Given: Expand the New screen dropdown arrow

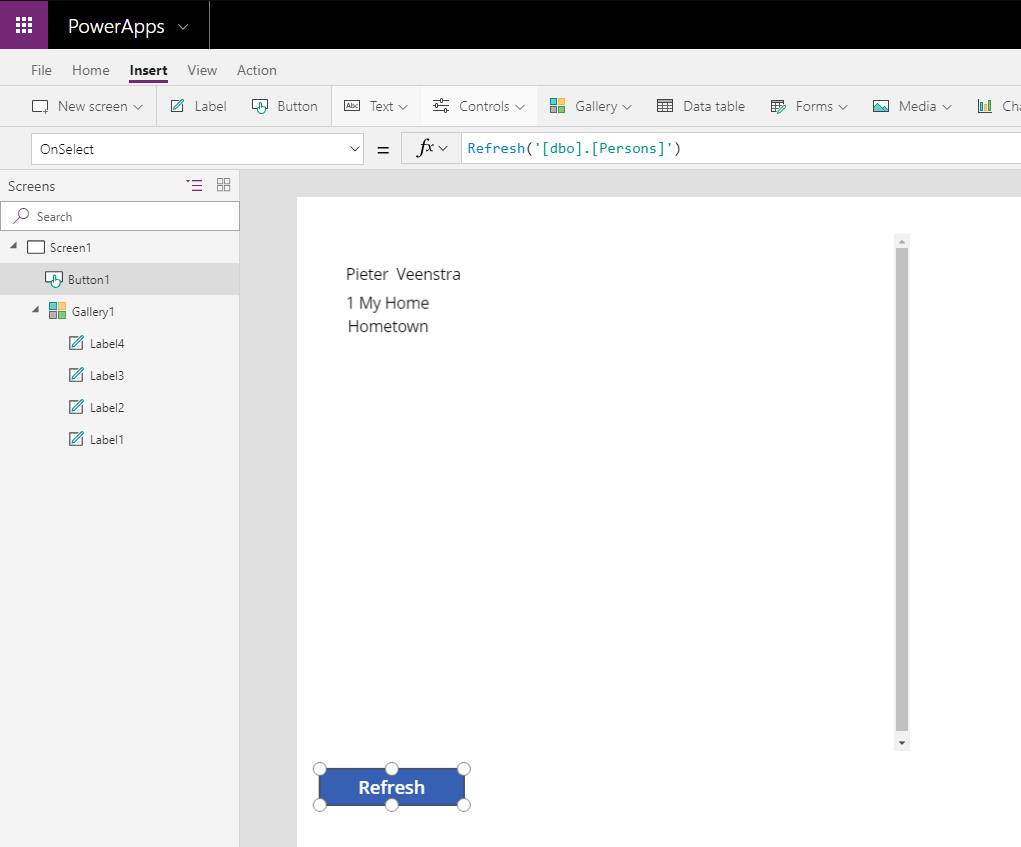Looking at the screenshot, I should click(138, 107).
